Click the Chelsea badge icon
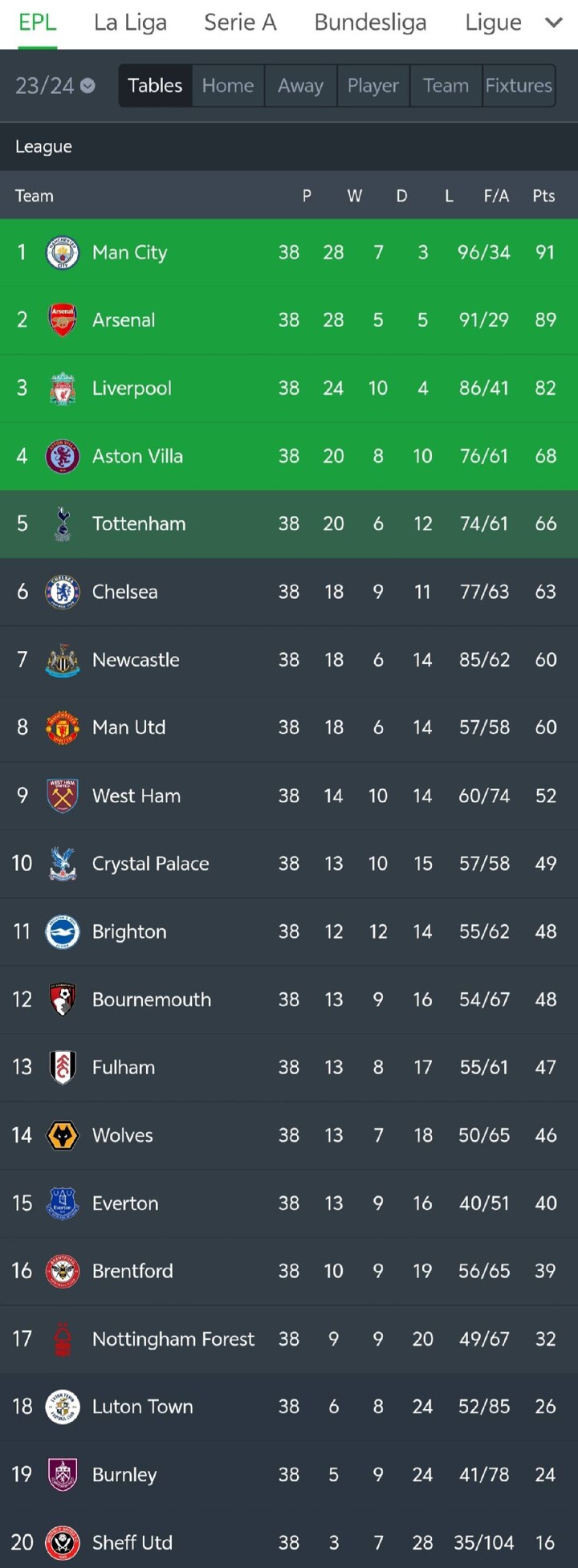This screenshot has width=578, height=1568. click(x=63, y=593)
